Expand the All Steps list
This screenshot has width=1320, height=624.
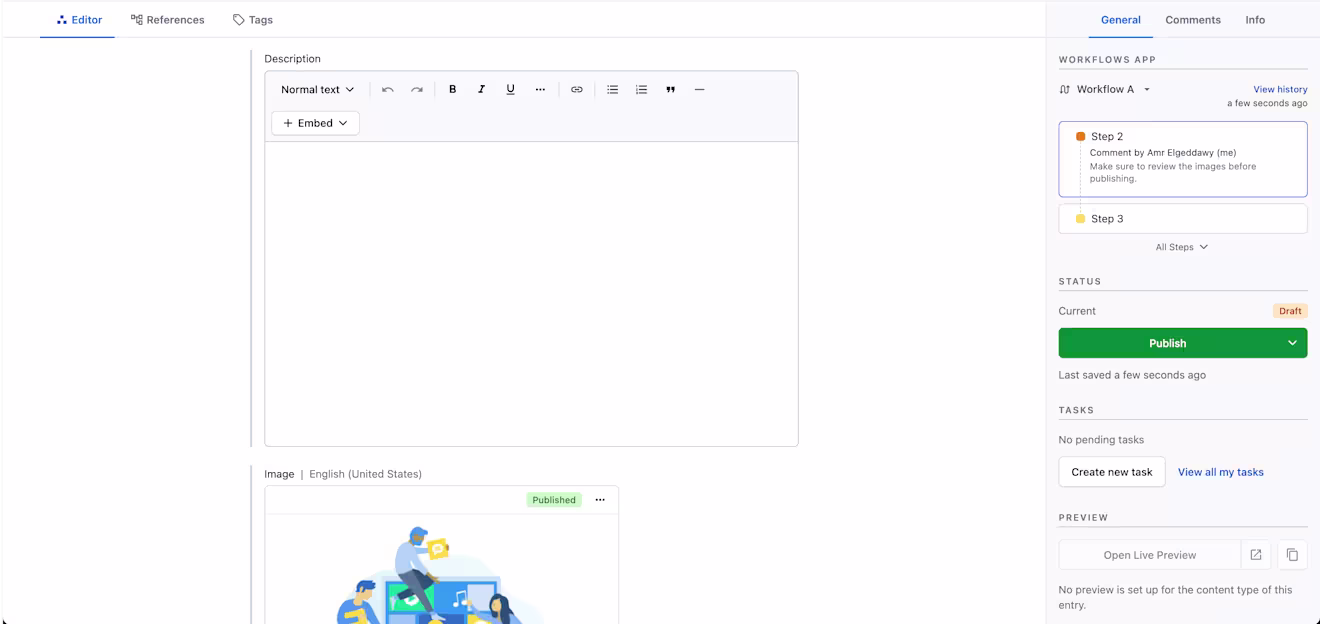(x=1182, y=247)
